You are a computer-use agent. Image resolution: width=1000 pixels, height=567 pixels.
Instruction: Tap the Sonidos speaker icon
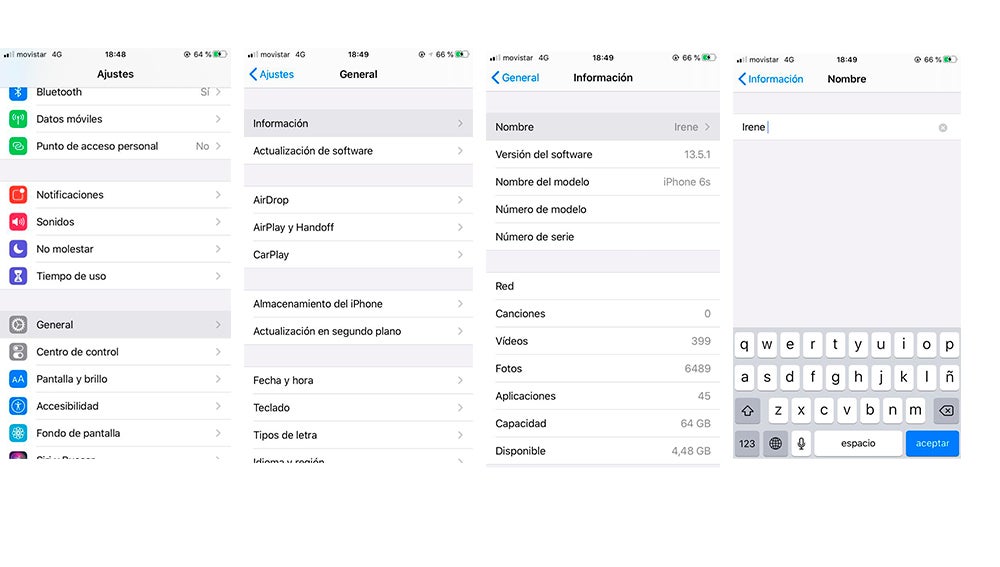coord(18,222)
